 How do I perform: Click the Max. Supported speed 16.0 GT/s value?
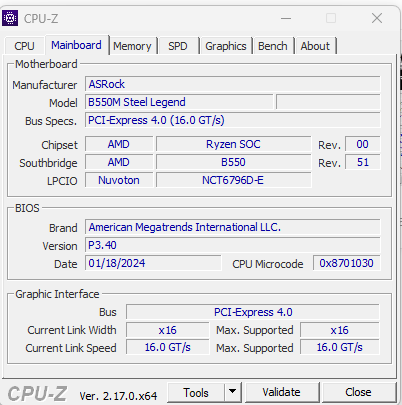(340, 347)
